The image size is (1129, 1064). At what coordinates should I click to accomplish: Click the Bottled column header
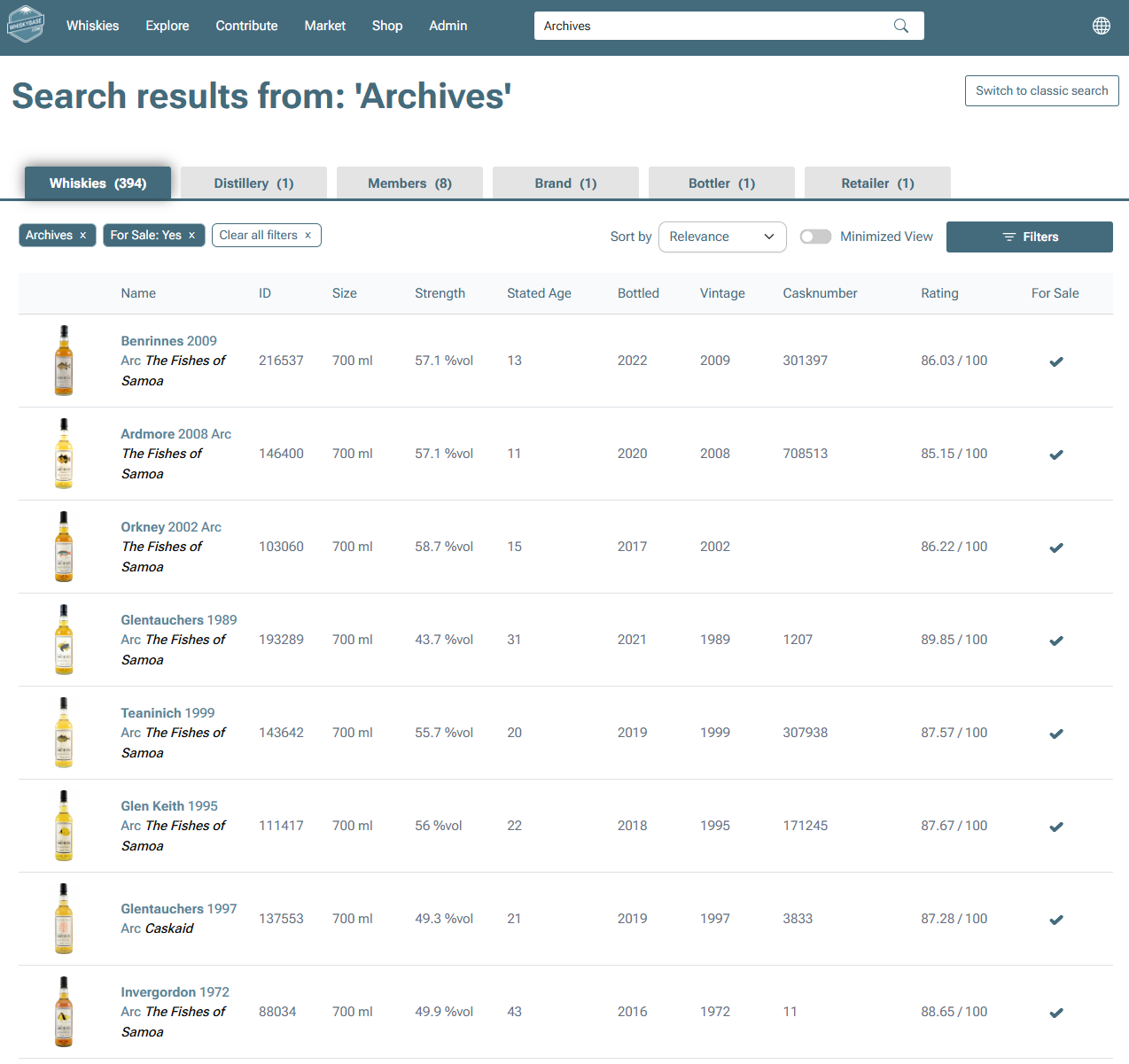(638, 293)
